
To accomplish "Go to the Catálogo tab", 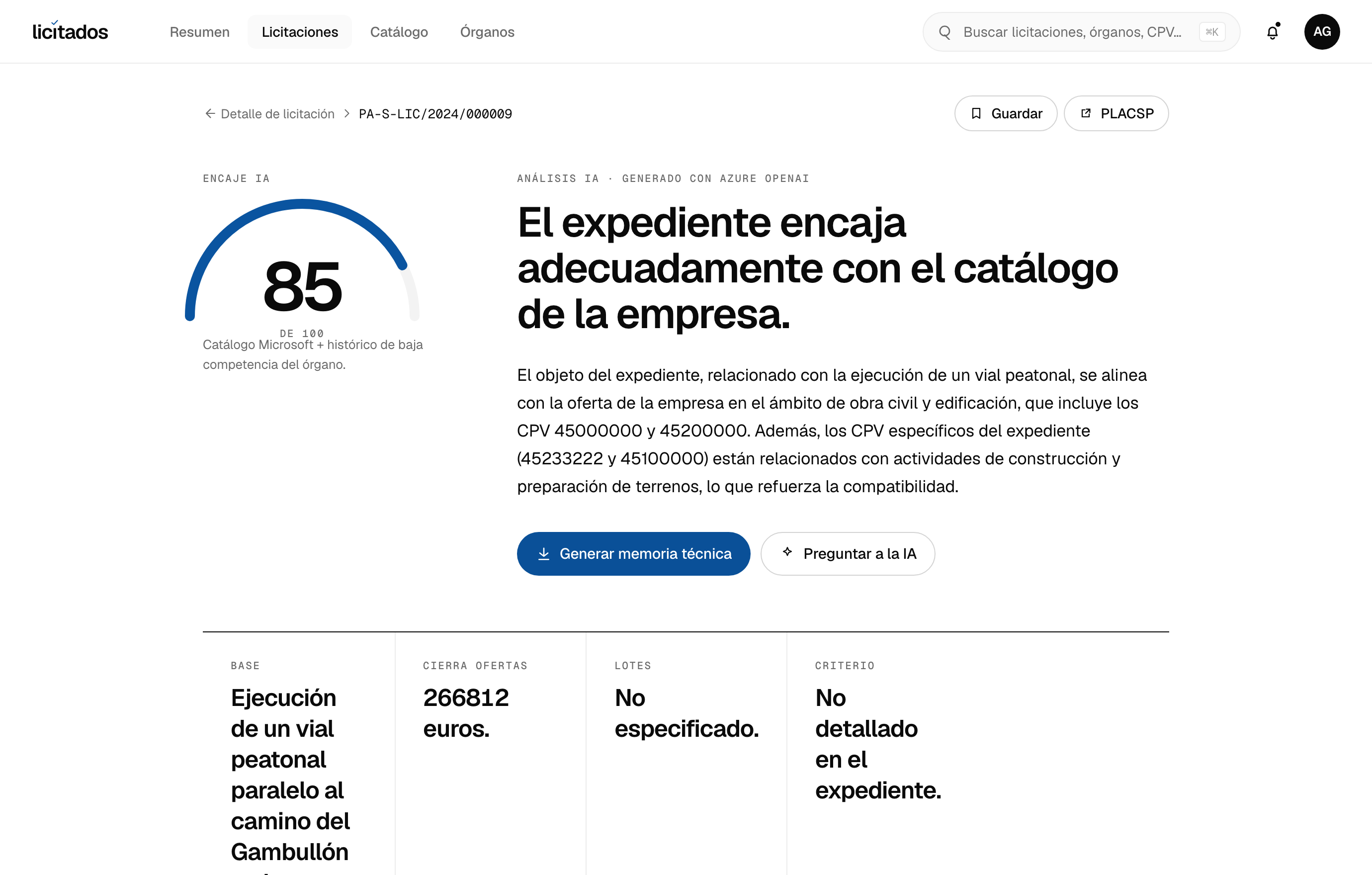I will pos(399,32).
